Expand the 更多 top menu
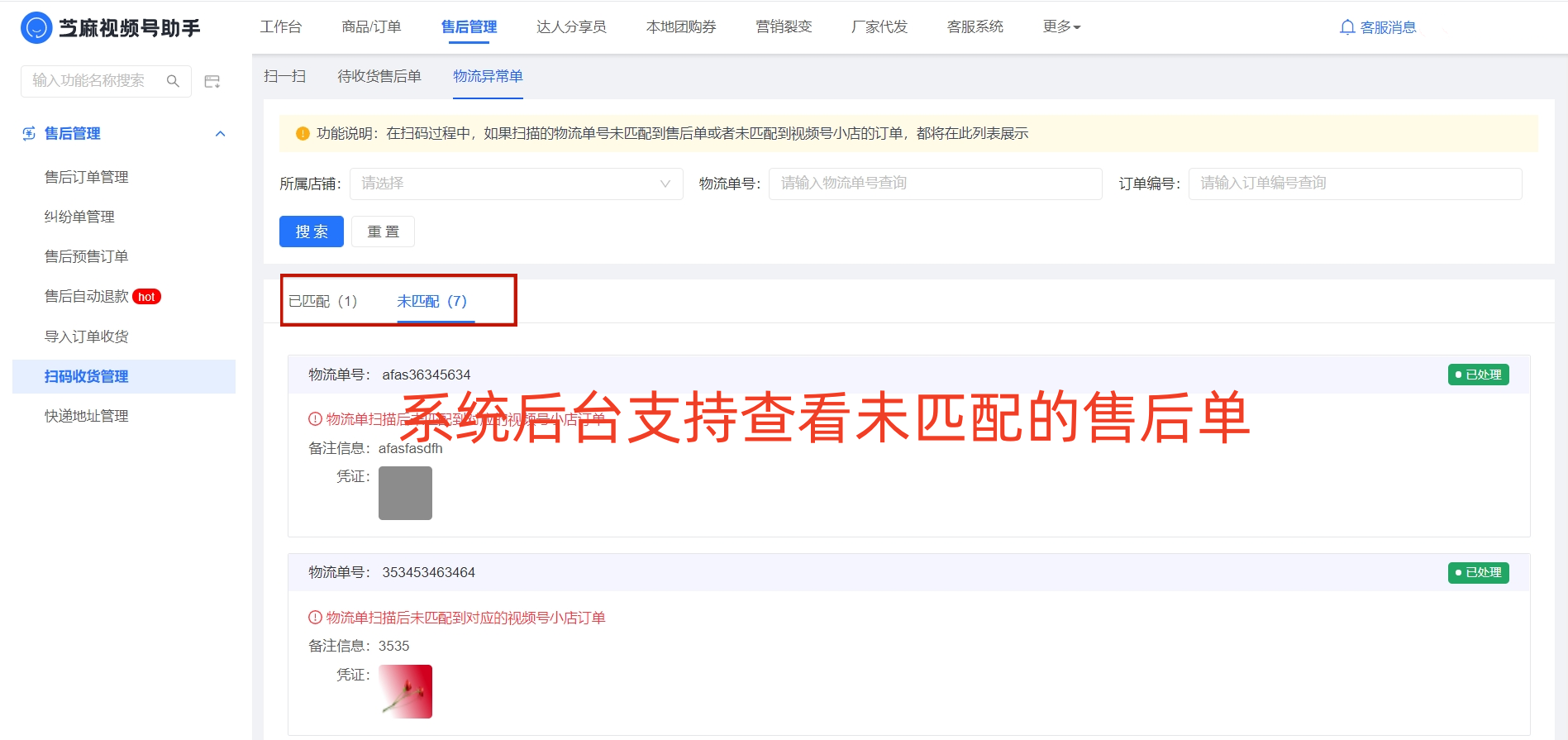Viewport: 1568px width, 740px height. (x=1061, y=26)
